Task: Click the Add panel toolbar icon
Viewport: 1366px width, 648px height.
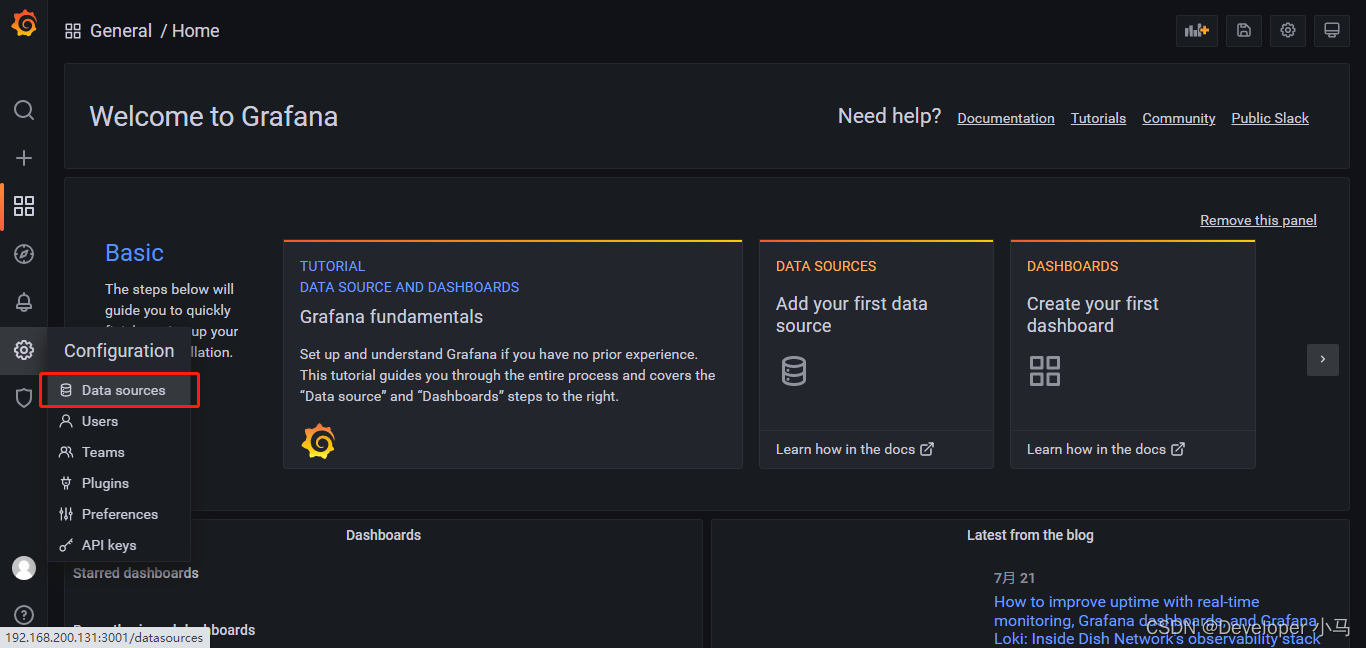Action: 1196,31
